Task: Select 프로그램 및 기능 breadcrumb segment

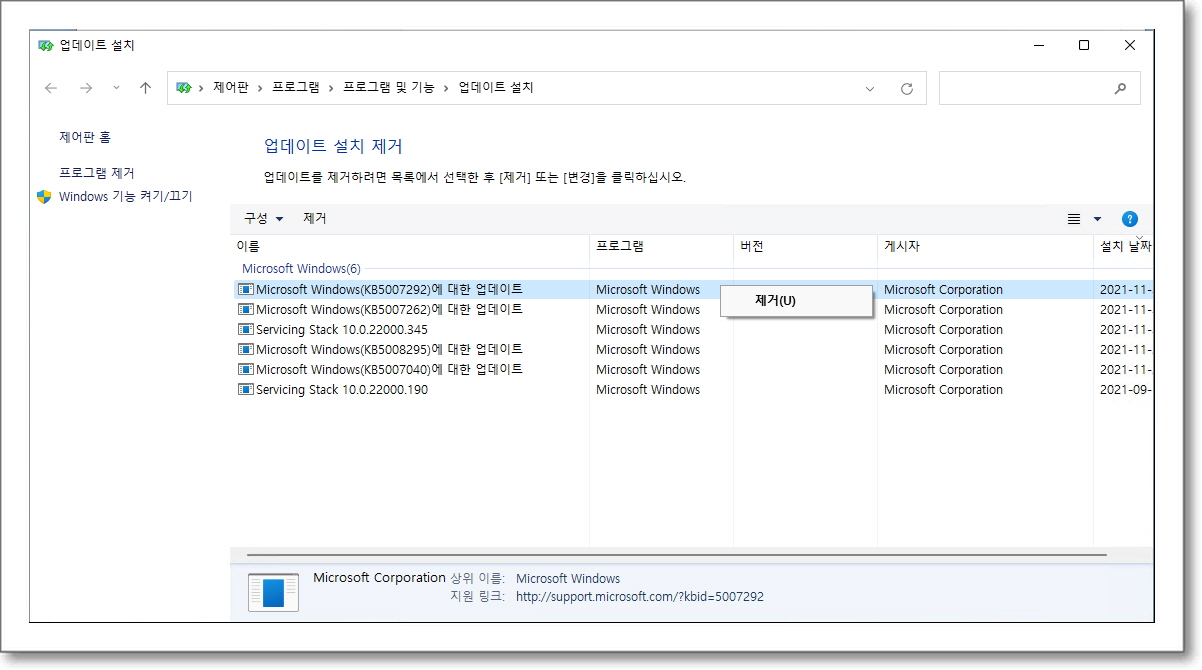Action: click(x=389, y=88)
